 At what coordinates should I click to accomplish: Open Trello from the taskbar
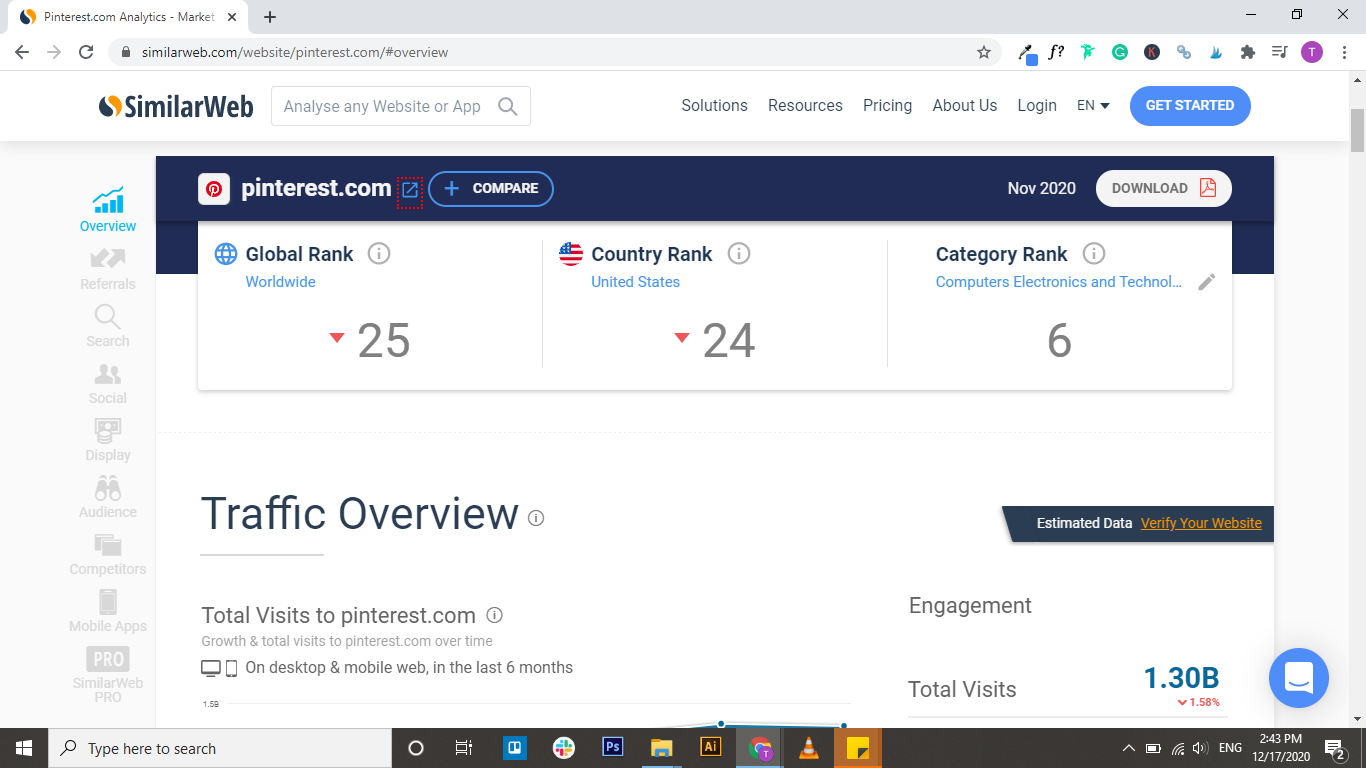(515, 748)
